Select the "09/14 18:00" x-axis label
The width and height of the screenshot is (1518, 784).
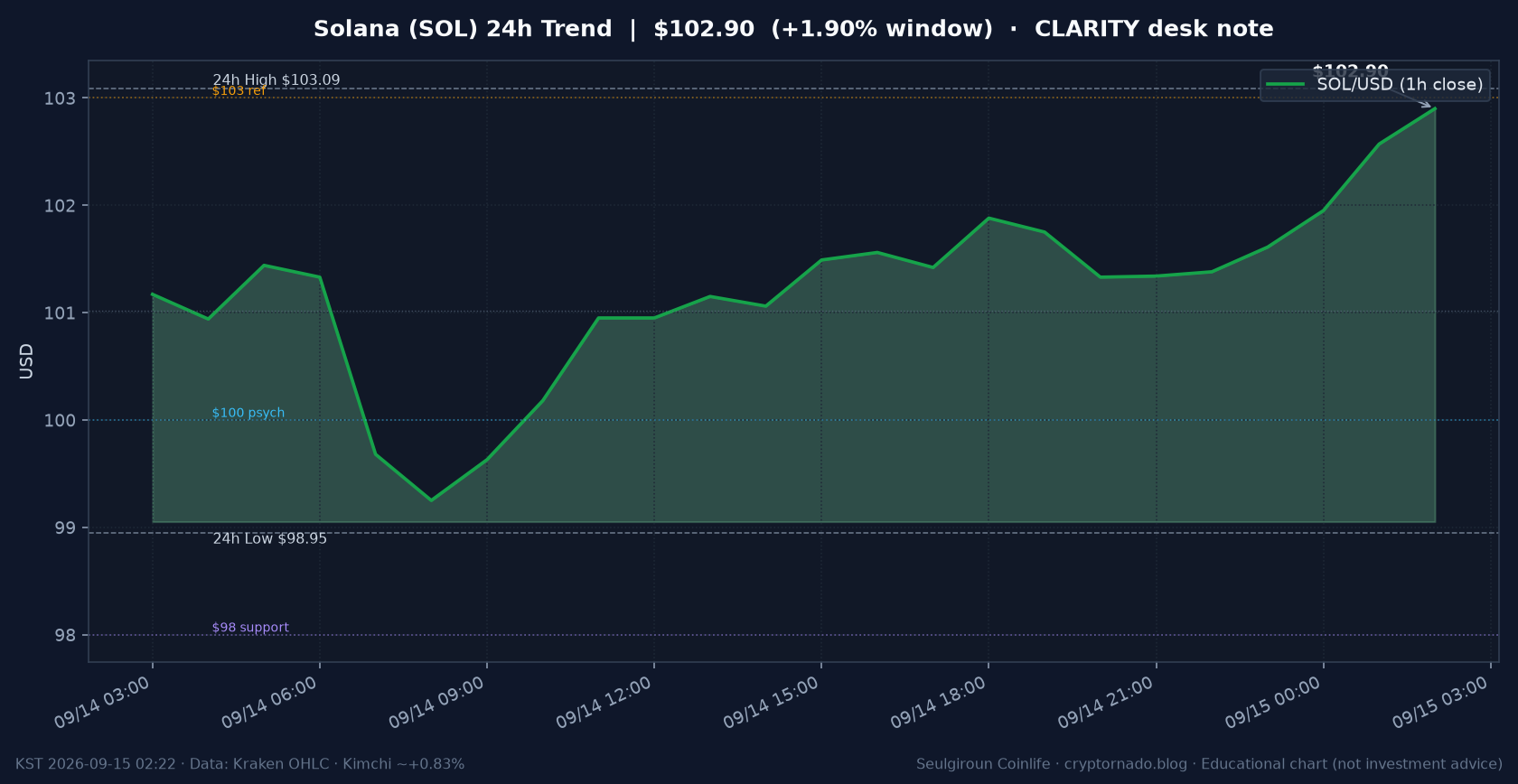pos(938,703)
